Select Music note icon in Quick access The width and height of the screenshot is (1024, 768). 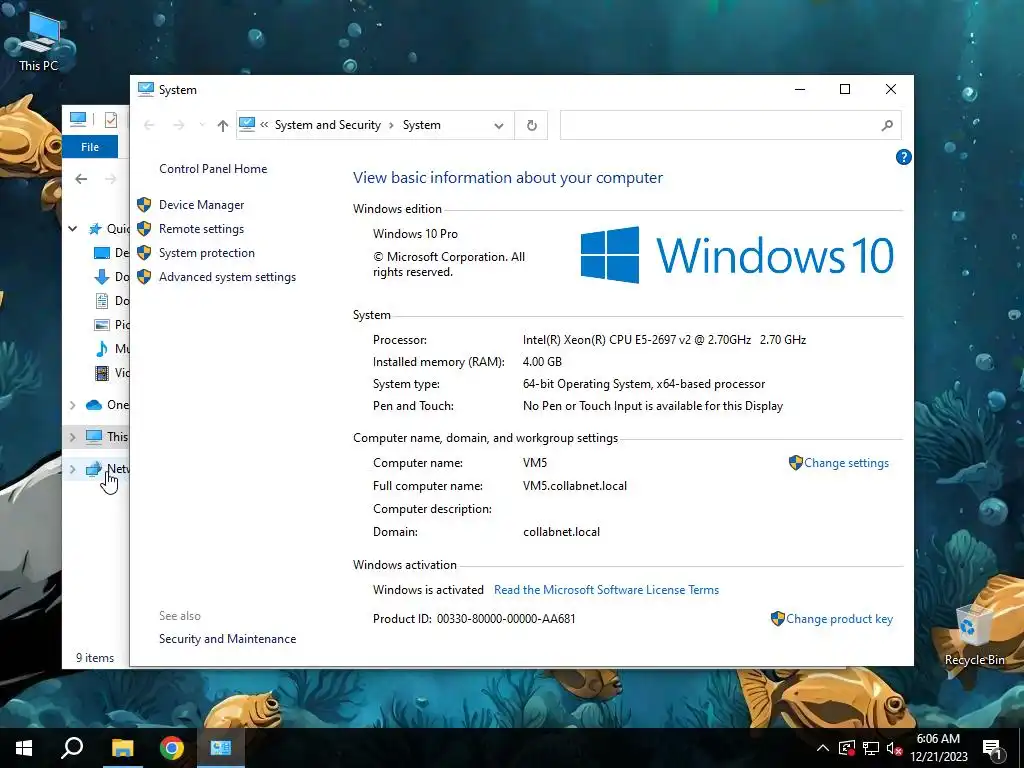click(102, 349)
